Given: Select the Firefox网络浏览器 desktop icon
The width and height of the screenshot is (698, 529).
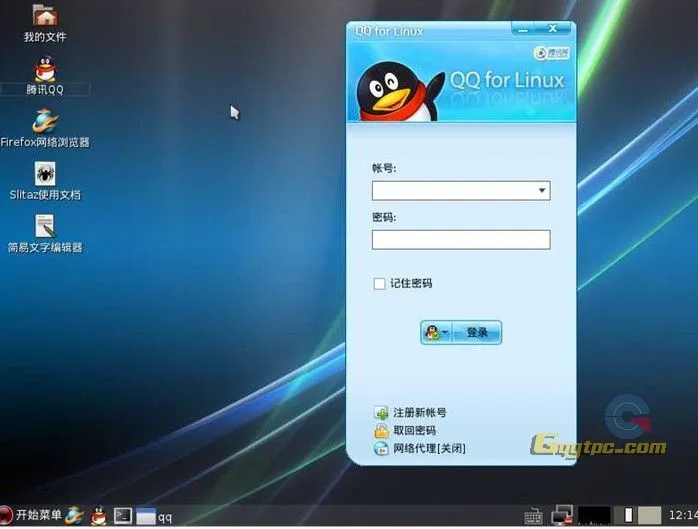Looking at the screenshot, I should 45,121.
